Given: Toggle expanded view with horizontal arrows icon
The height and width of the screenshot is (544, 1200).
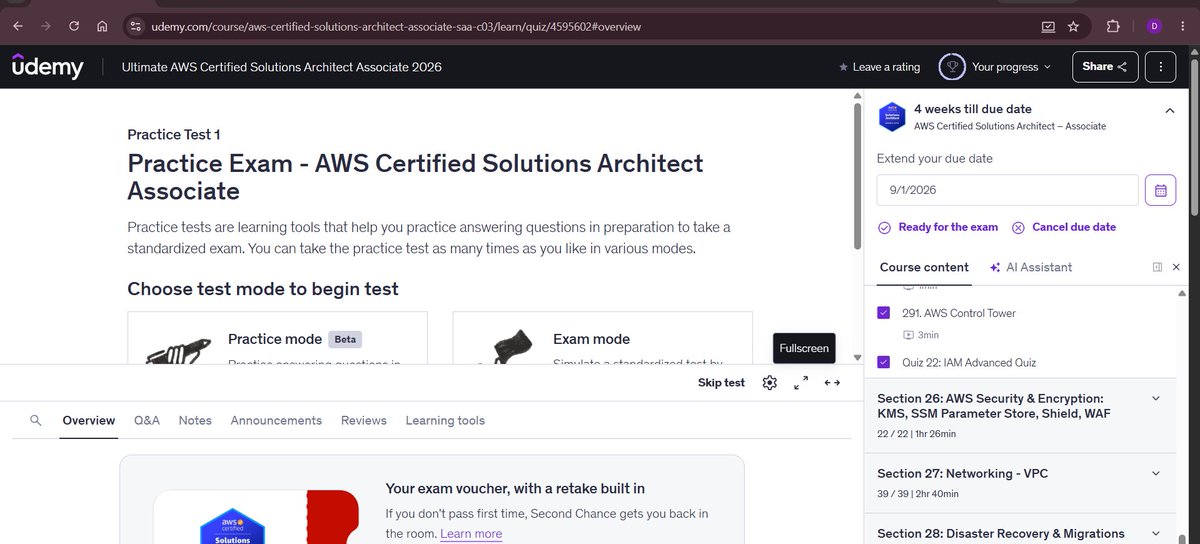Looking at the screenshot, I should click(x=832, y=382).
